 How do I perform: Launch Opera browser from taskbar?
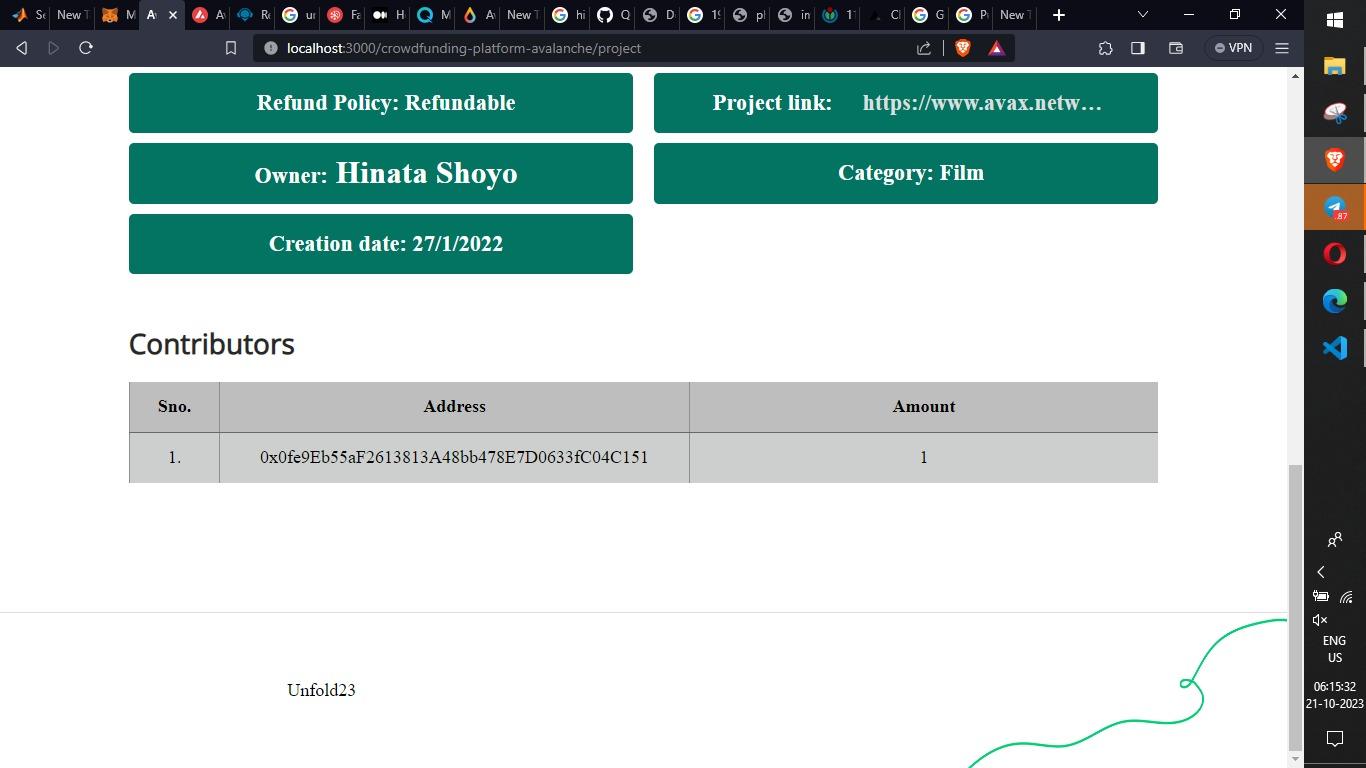1335,254
